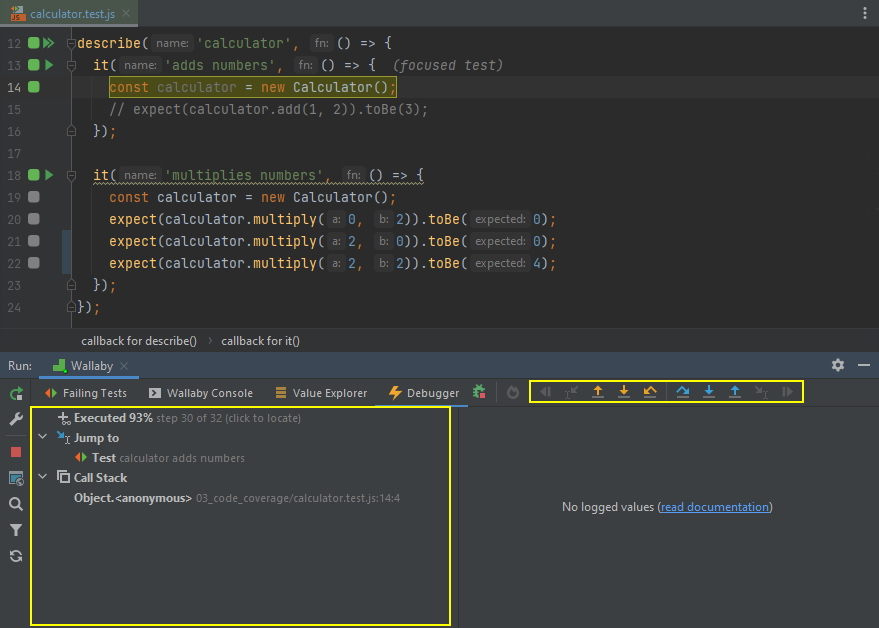
Task: Stop Wallaby with the red square button
Action: 16,452
